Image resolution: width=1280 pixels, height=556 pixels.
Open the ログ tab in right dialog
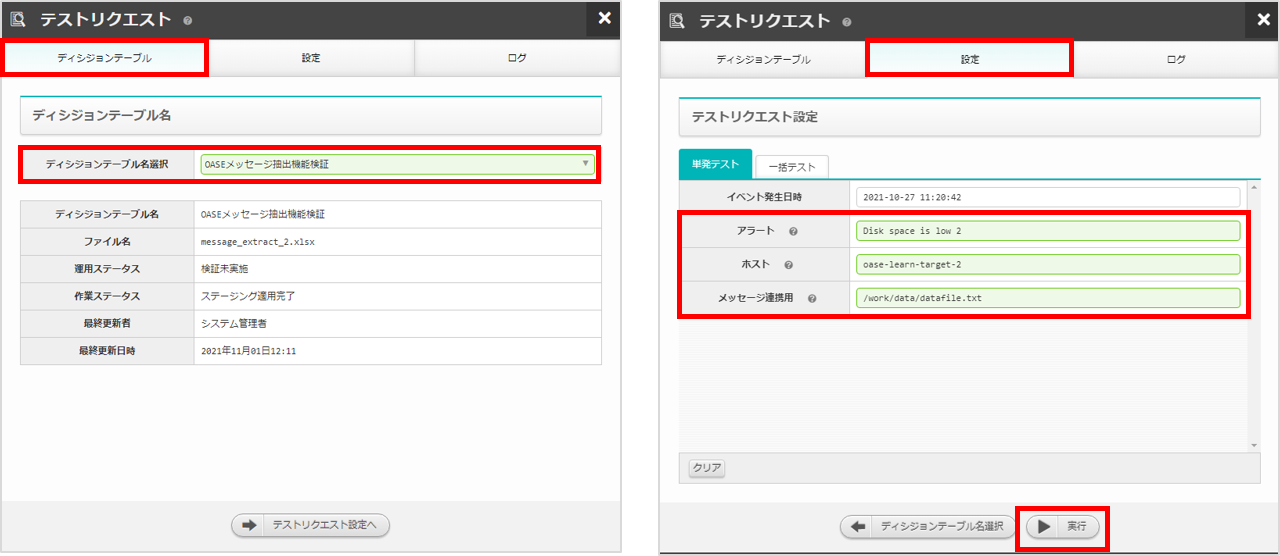(x=1176, y=59)
